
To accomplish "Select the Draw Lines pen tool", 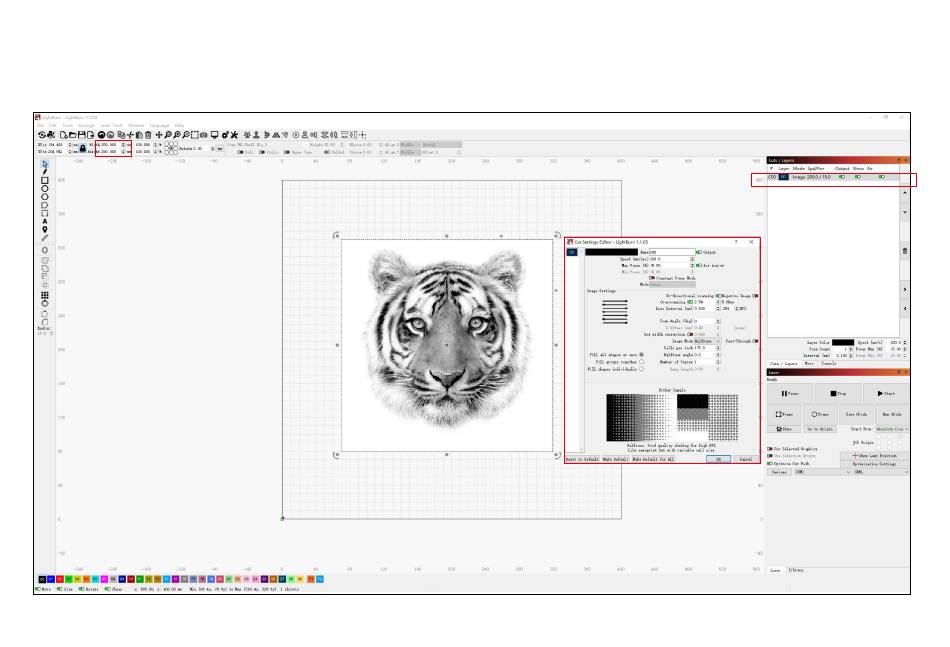I will pyautogui.click(x=44, y=171).
